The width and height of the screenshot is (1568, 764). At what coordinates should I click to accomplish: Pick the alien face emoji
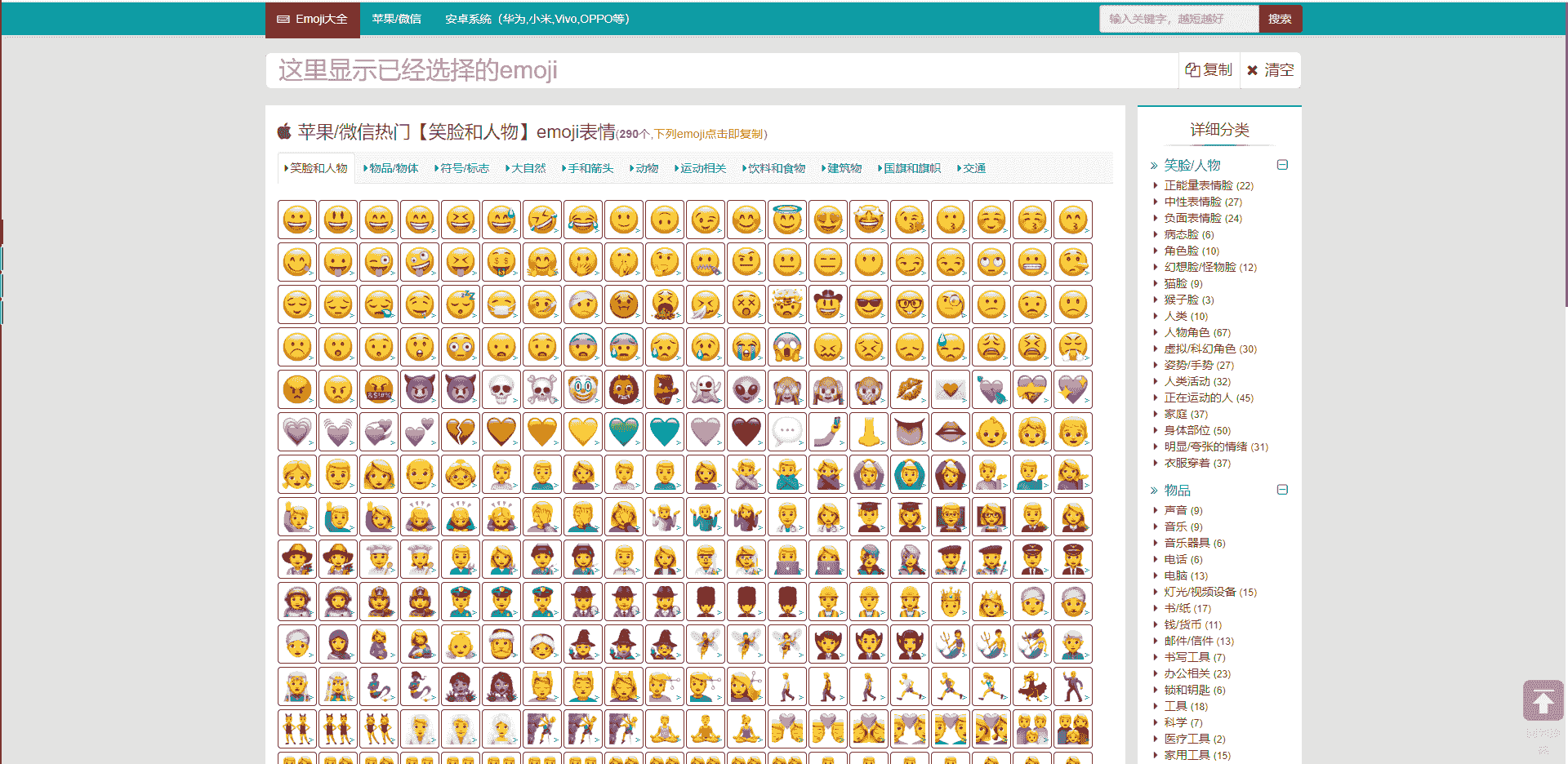746,389
